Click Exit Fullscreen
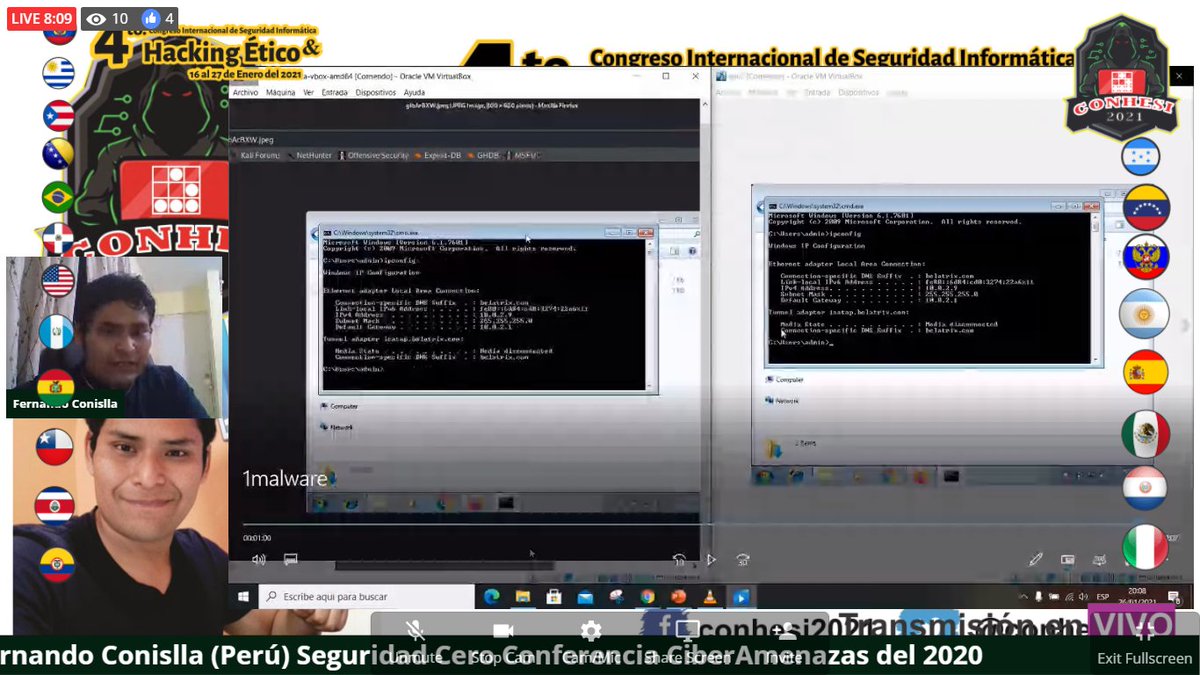Viewport: 1200px width, 675px height. tap(1145, 643)
